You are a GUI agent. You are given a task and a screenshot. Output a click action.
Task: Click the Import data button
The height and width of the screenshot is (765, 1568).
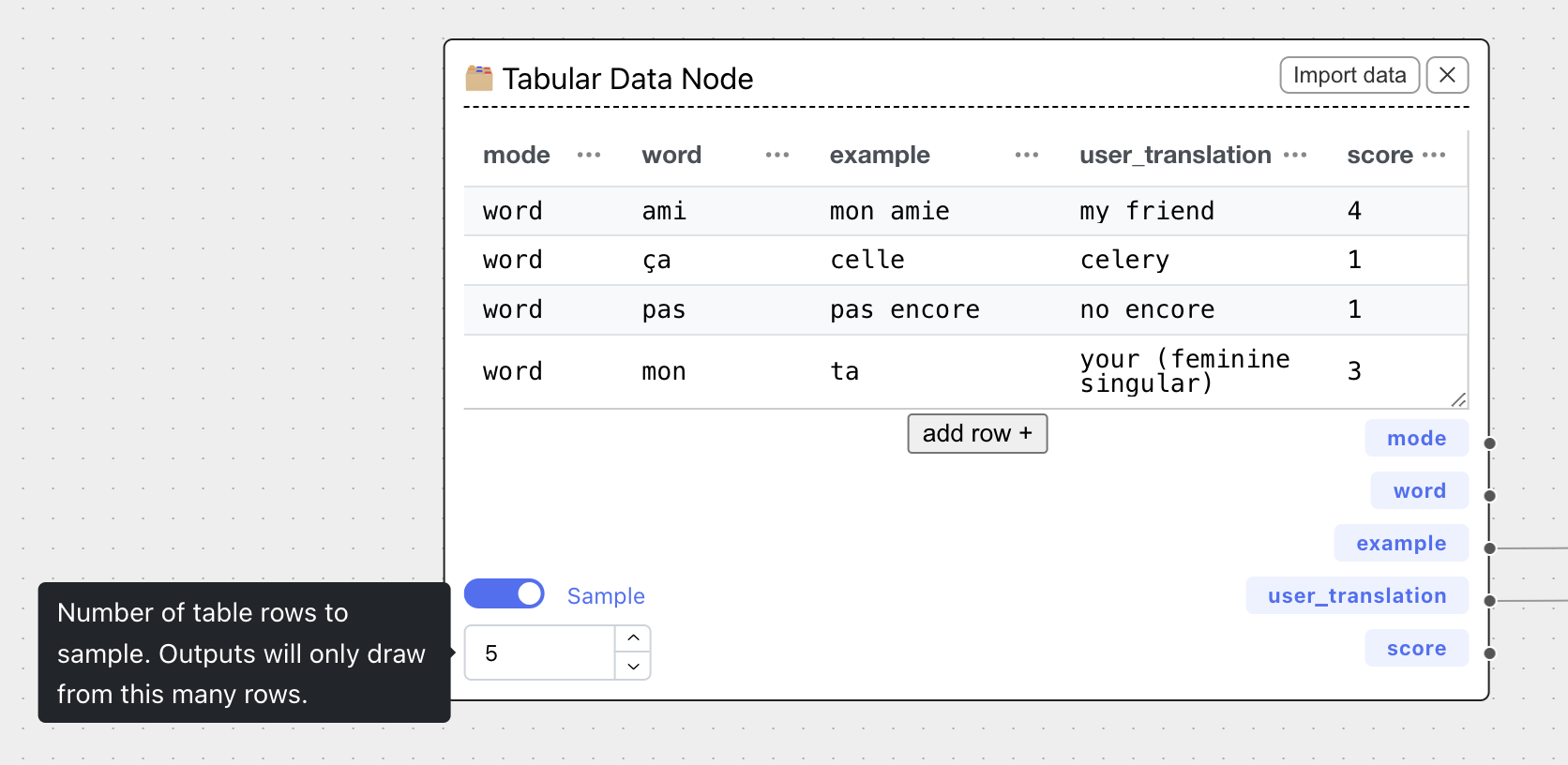click(1349, 75)
